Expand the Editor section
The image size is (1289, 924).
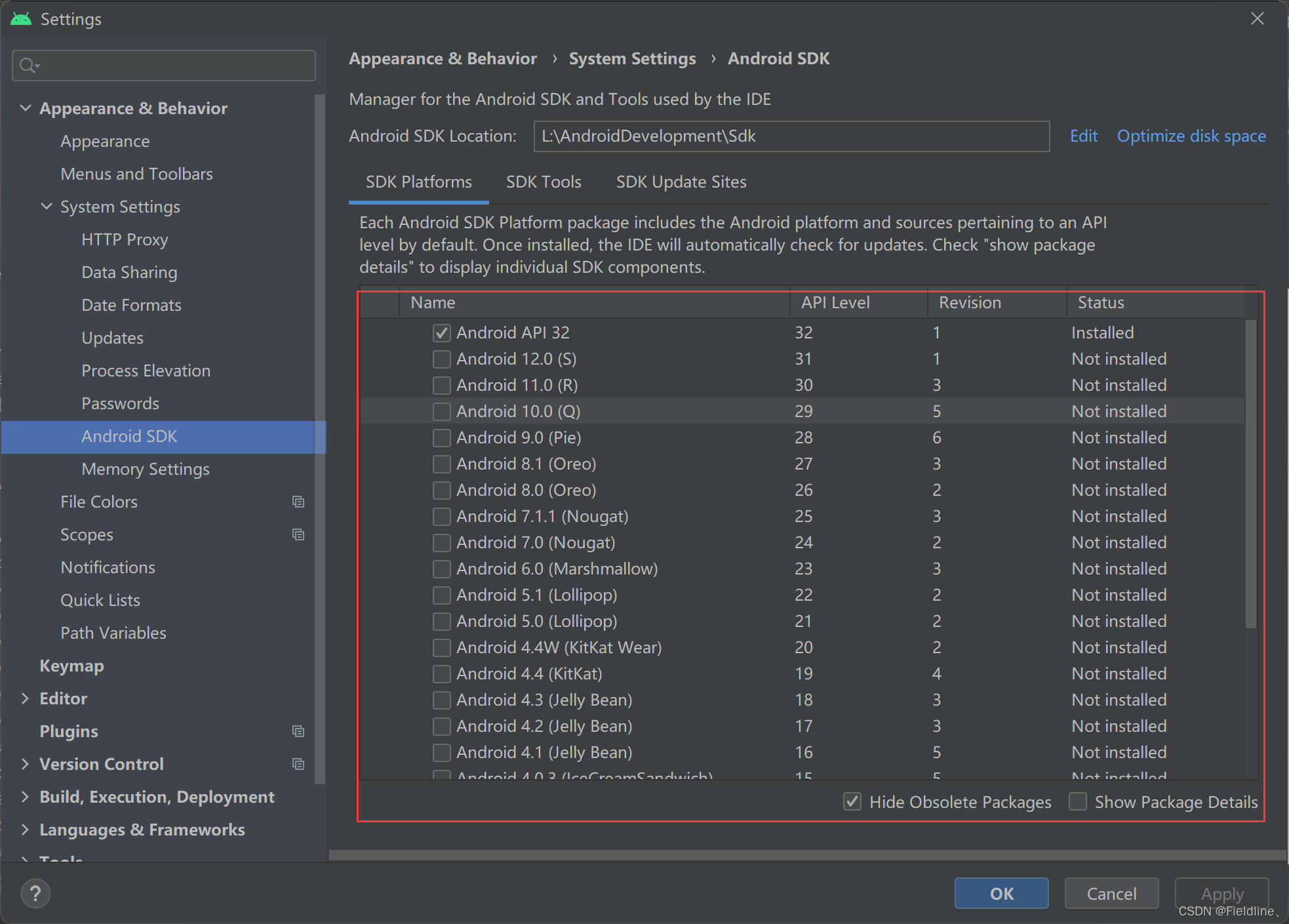(26, 698)
